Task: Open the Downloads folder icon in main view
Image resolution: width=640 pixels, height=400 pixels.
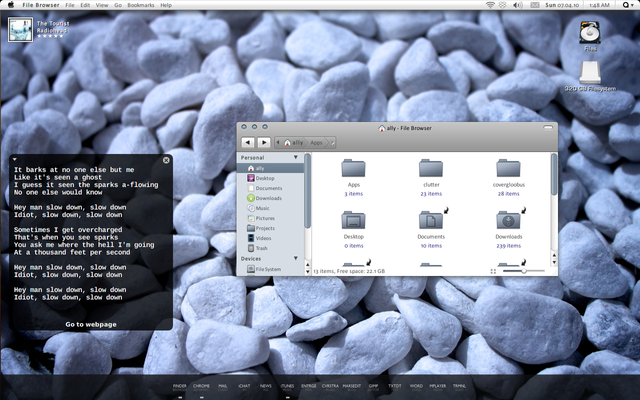Action: click(x=508, y=219)
